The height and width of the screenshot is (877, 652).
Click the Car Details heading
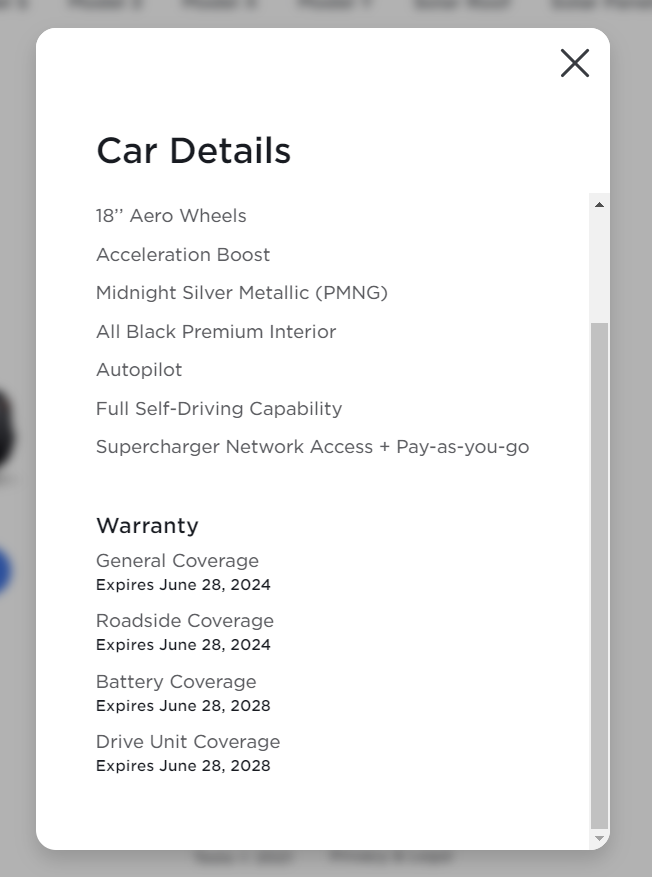(x=193, y=151)
